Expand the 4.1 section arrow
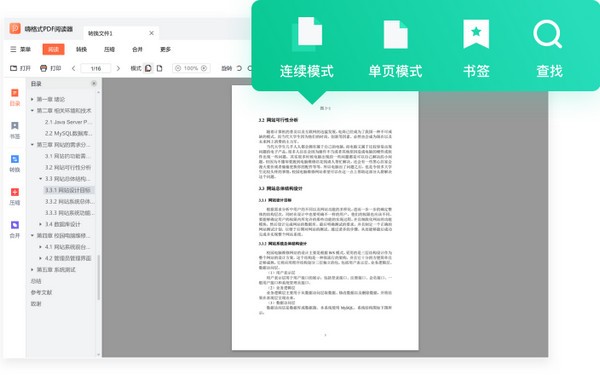The height and width of the screenshot is (375, 600). (x=41, y=247)
